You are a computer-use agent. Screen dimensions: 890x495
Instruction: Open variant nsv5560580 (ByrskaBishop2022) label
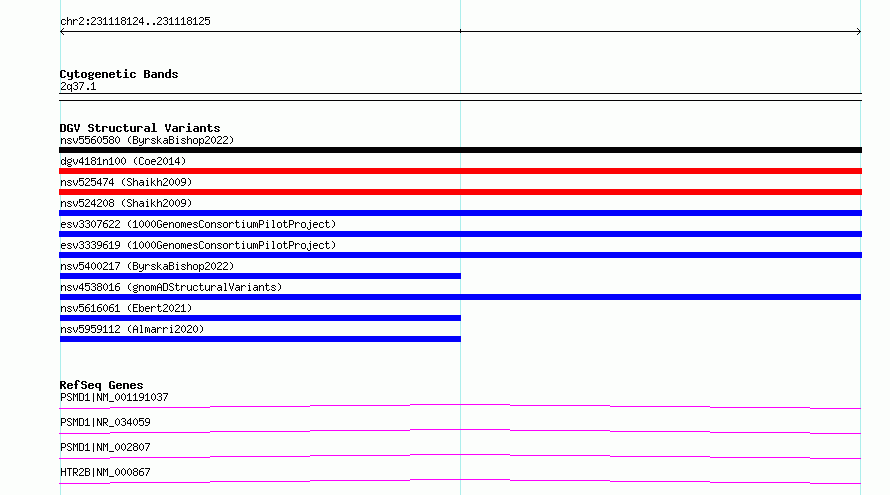[x=147, y=140]
